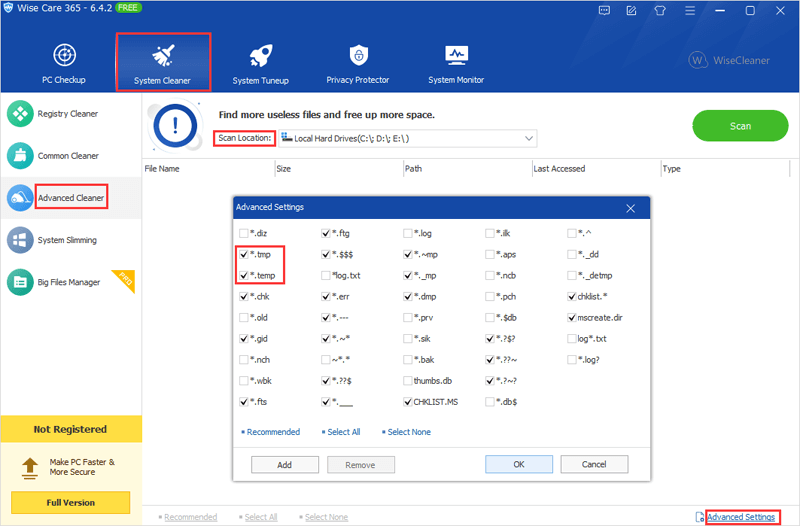The height and width of the screenshot is (526, 800).
Task: Uncheck the *.dmp checkbox
Action: pos(407,296)
